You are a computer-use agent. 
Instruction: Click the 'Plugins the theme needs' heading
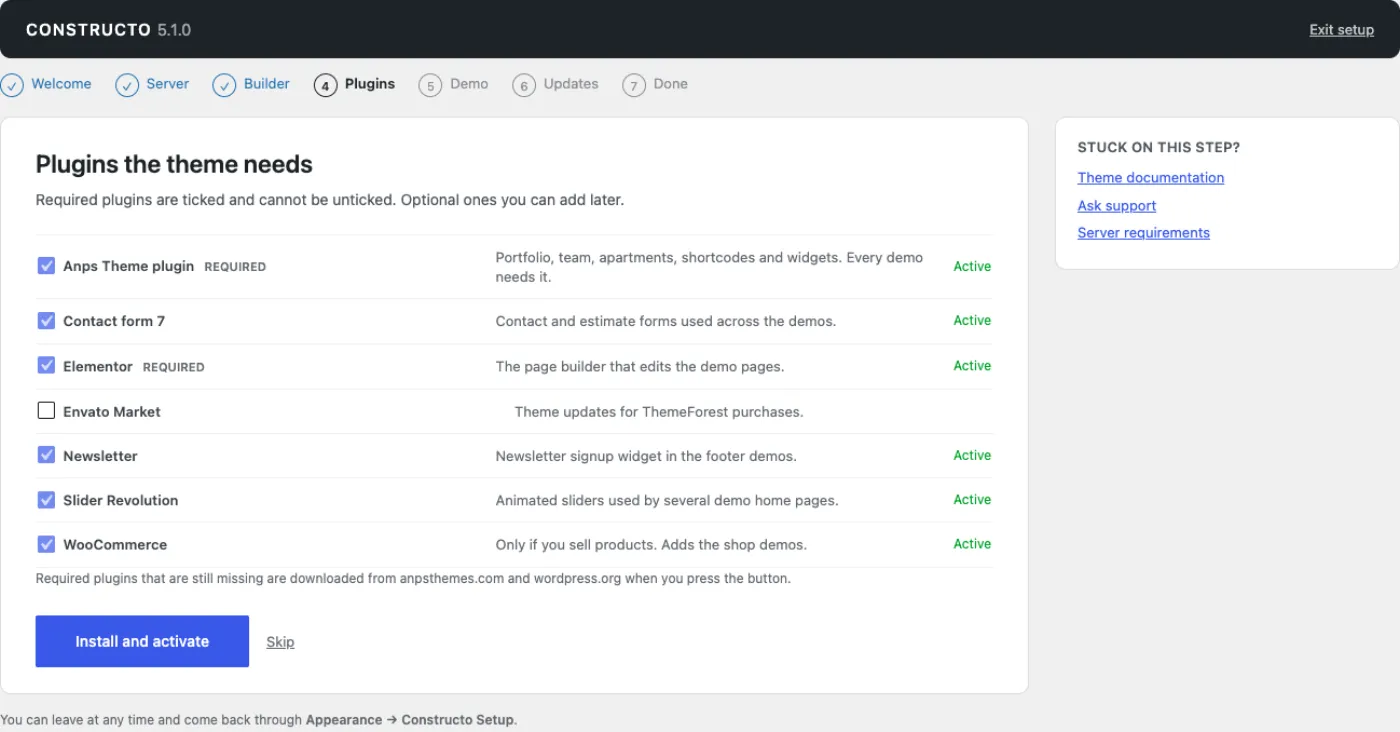pos(174,164)
